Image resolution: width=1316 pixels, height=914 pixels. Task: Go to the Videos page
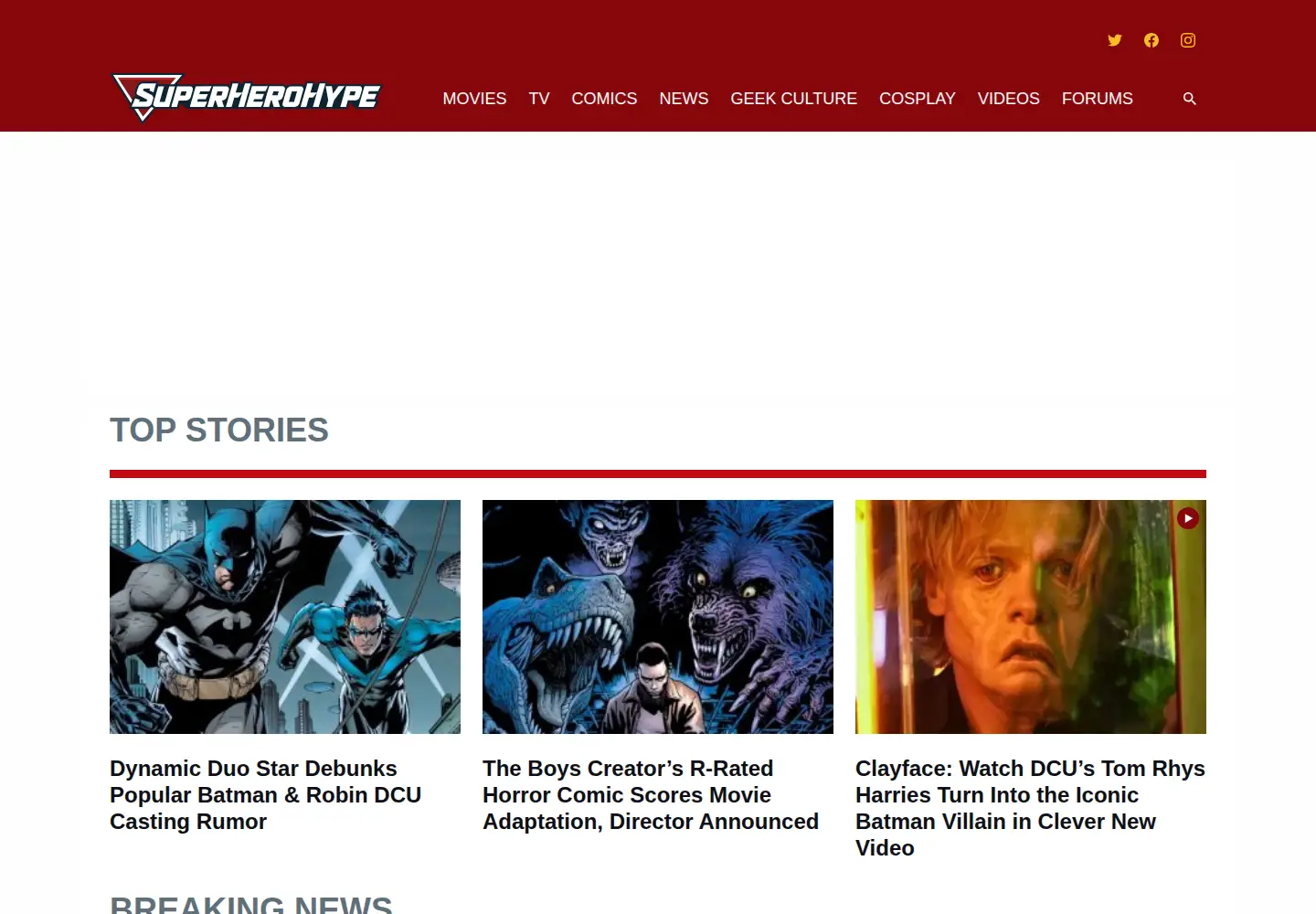1009,99
